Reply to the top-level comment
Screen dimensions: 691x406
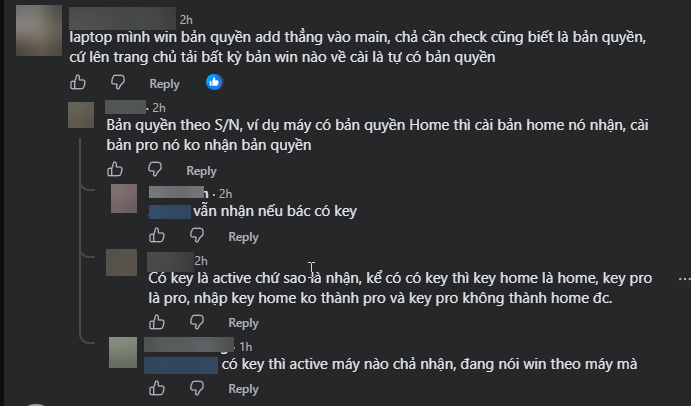164,84
